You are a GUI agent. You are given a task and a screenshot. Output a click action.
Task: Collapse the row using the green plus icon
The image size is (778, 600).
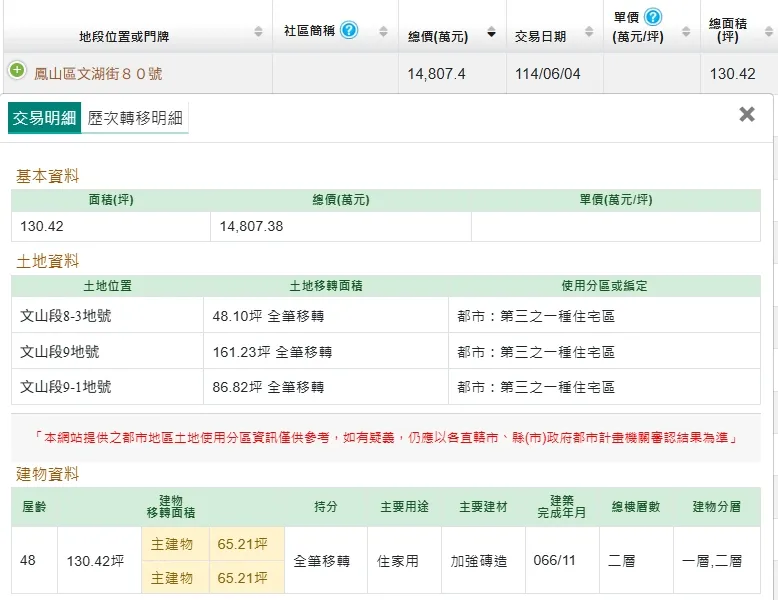tap(17, 71)
